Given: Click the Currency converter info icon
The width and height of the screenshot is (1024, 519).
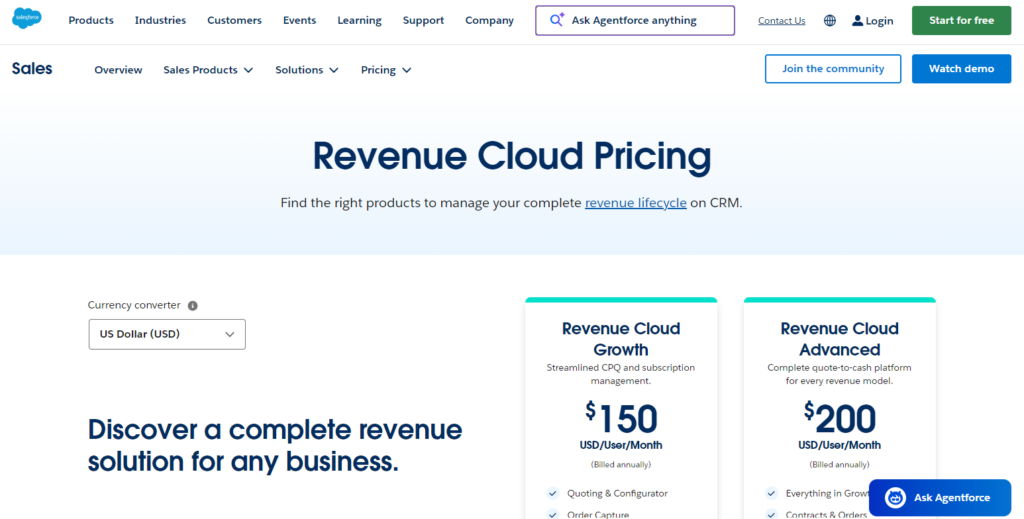Looking at the screenshot, I should coord(193,306).
